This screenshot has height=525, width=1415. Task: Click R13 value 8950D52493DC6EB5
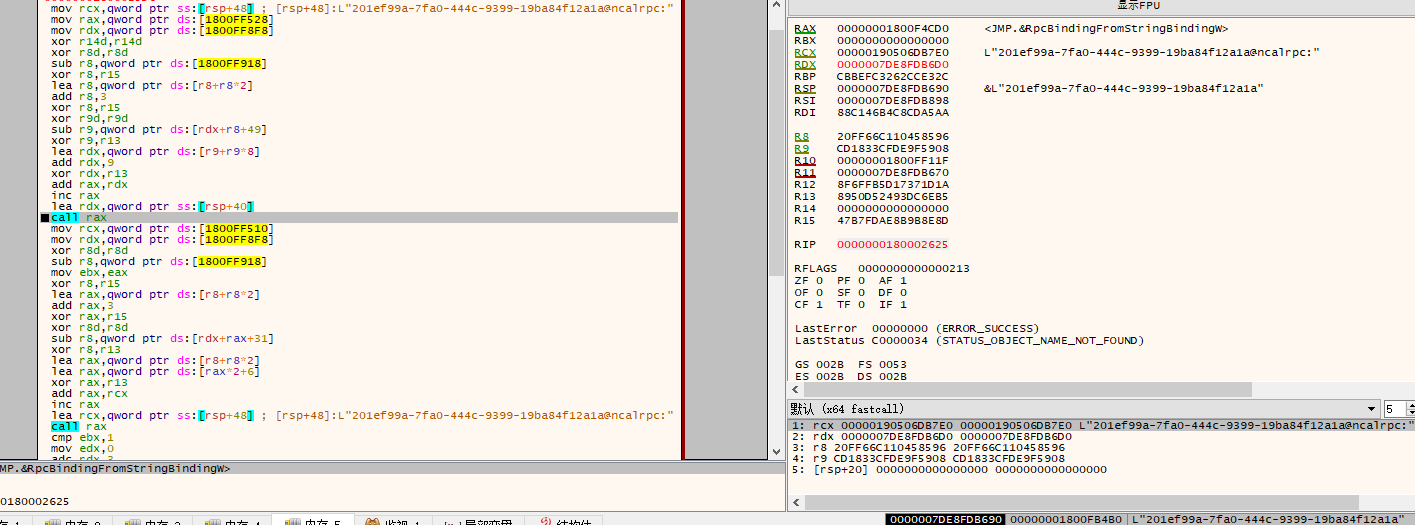(x=893, y=196)
